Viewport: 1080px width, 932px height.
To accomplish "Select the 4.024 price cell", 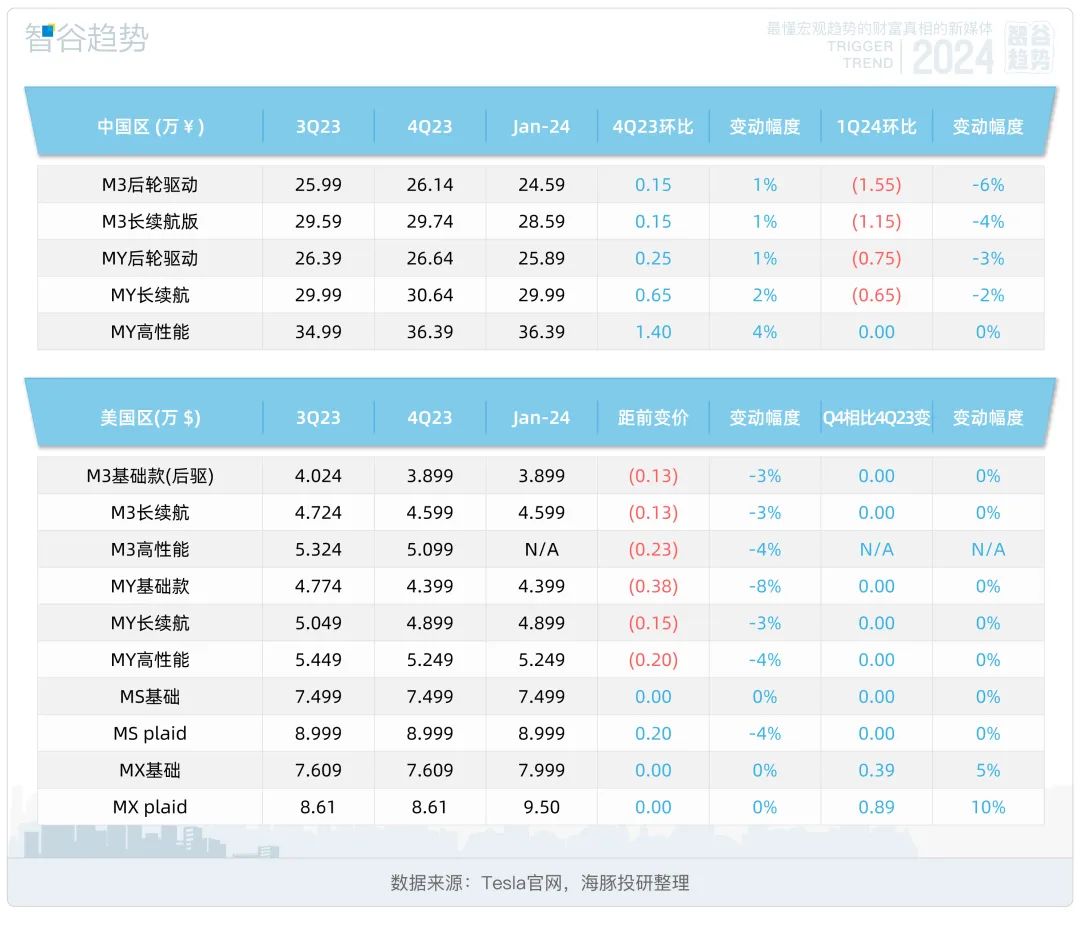I will pyautogui.click(x=318, y=475).
